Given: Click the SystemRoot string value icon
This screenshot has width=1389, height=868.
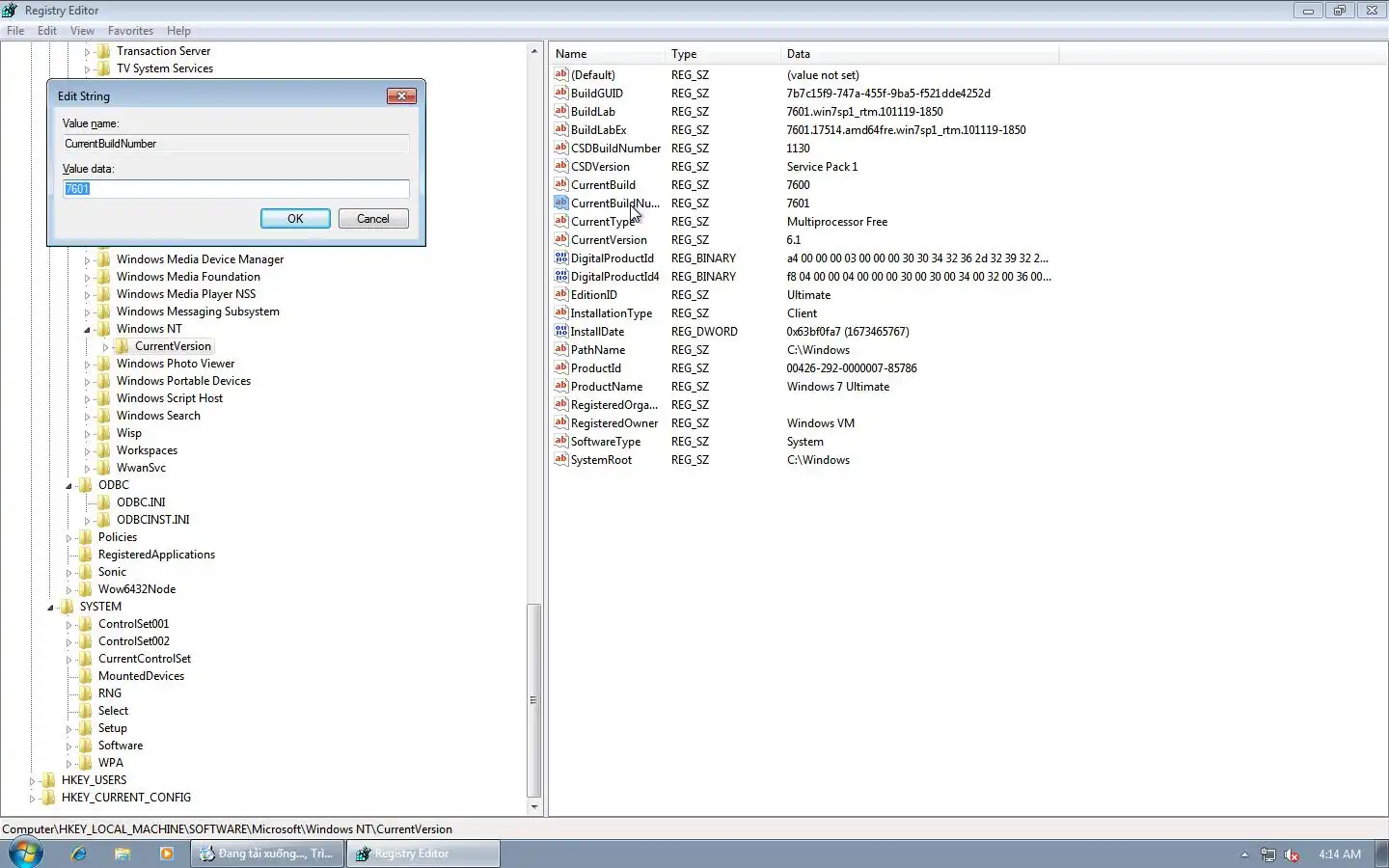Looking at the screenshot, I should [x=560, y=459].
